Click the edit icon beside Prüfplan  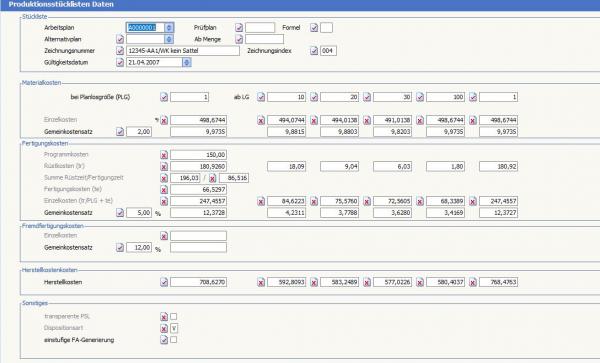click(x=239, y=28)
